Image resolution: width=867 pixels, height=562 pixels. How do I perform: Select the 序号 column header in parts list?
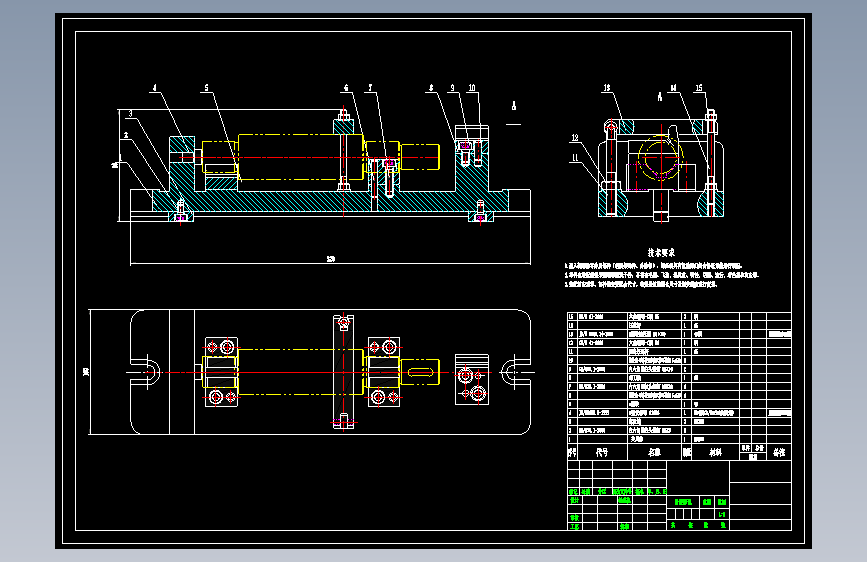tap(572, 452)
